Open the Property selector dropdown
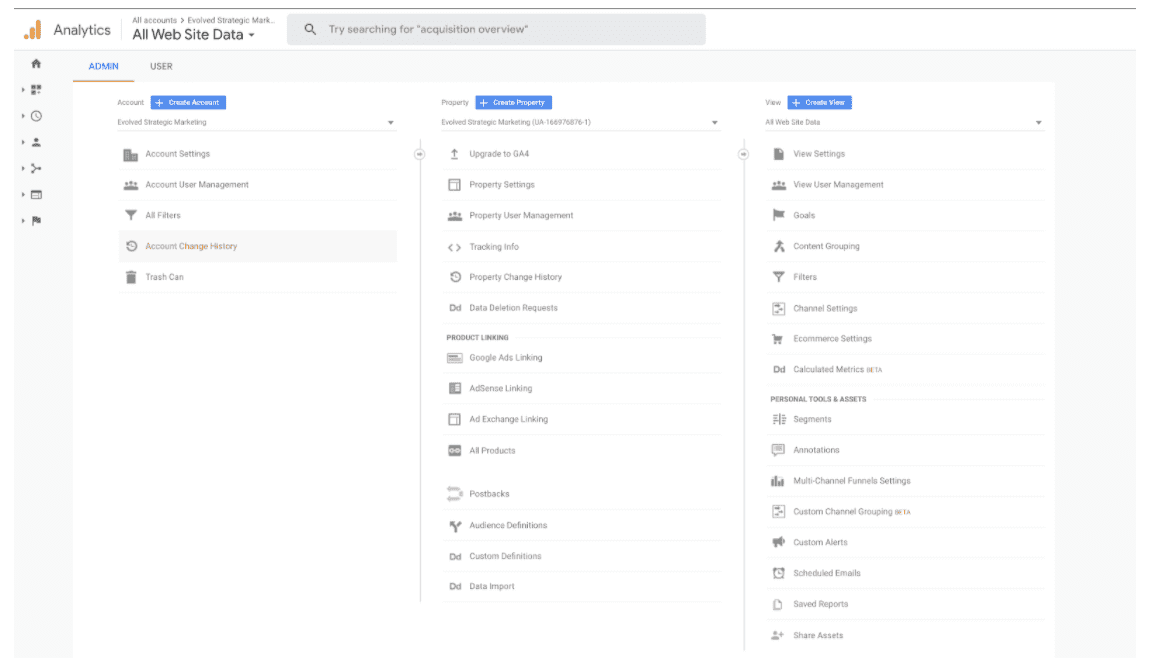The image size is (1154, 670). point(580,123)
